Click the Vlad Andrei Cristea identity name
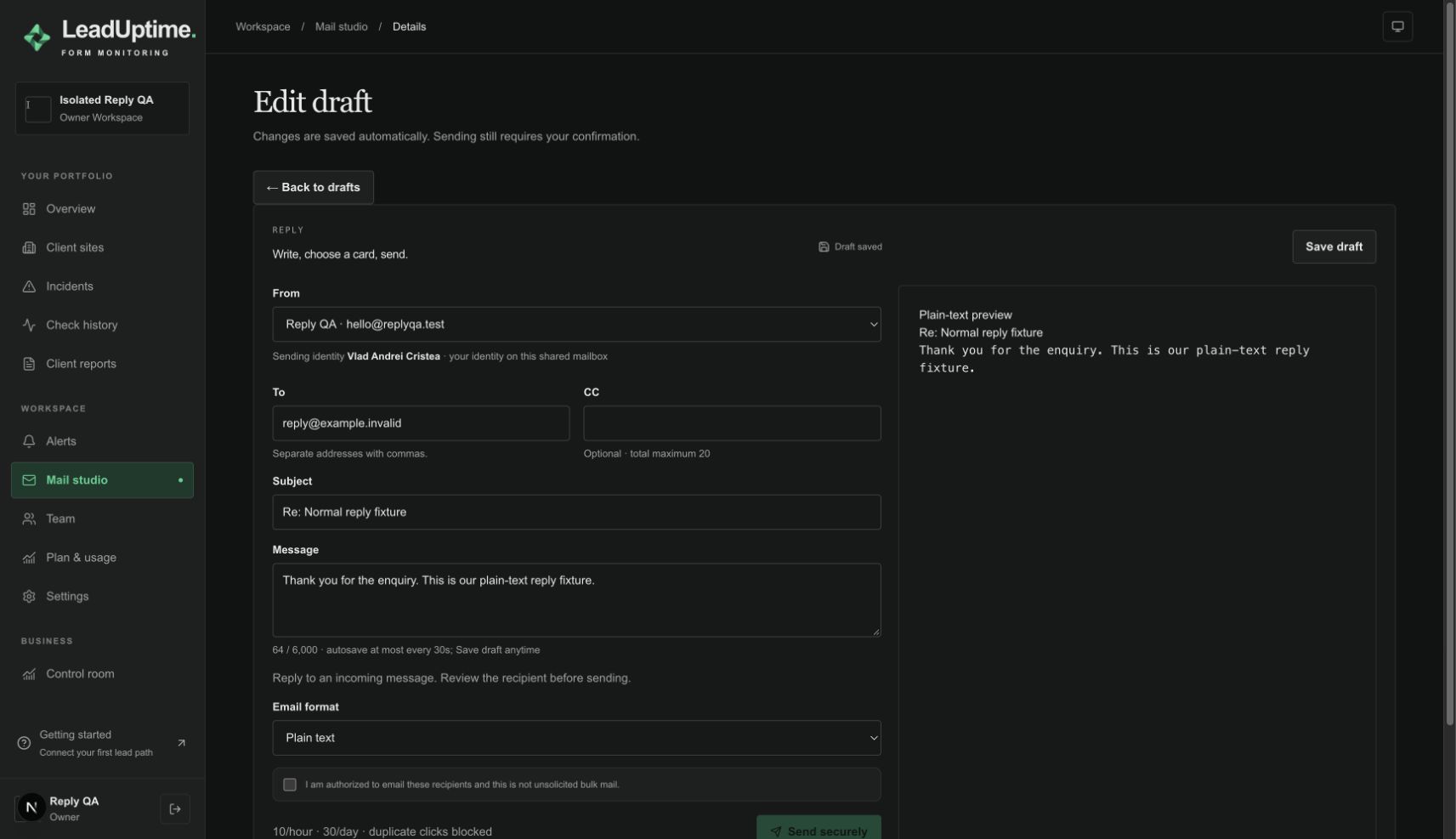 [x=394, y=357]
